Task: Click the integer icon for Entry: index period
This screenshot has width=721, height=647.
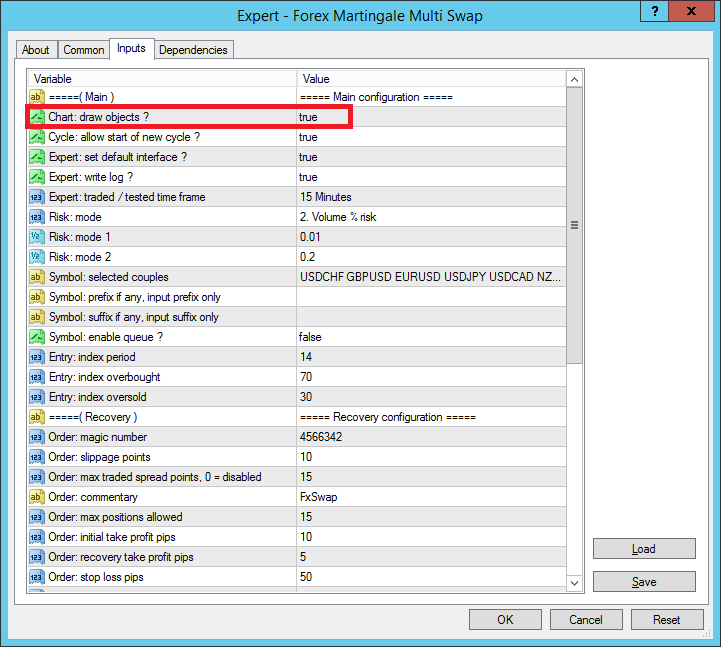Action: [x=37, y=357]
